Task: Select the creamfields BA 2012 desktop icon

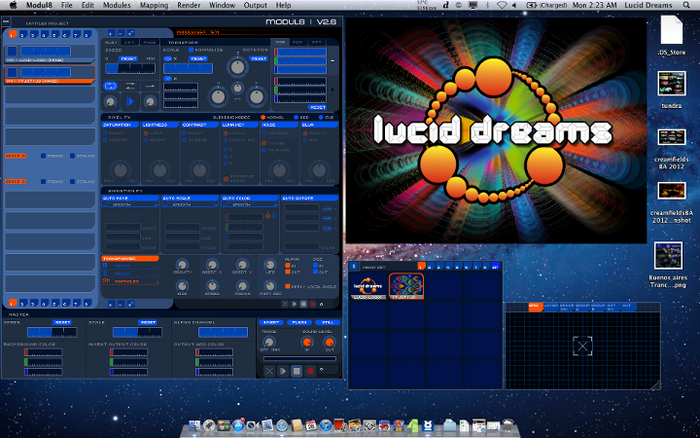Action: pos(671,138)
